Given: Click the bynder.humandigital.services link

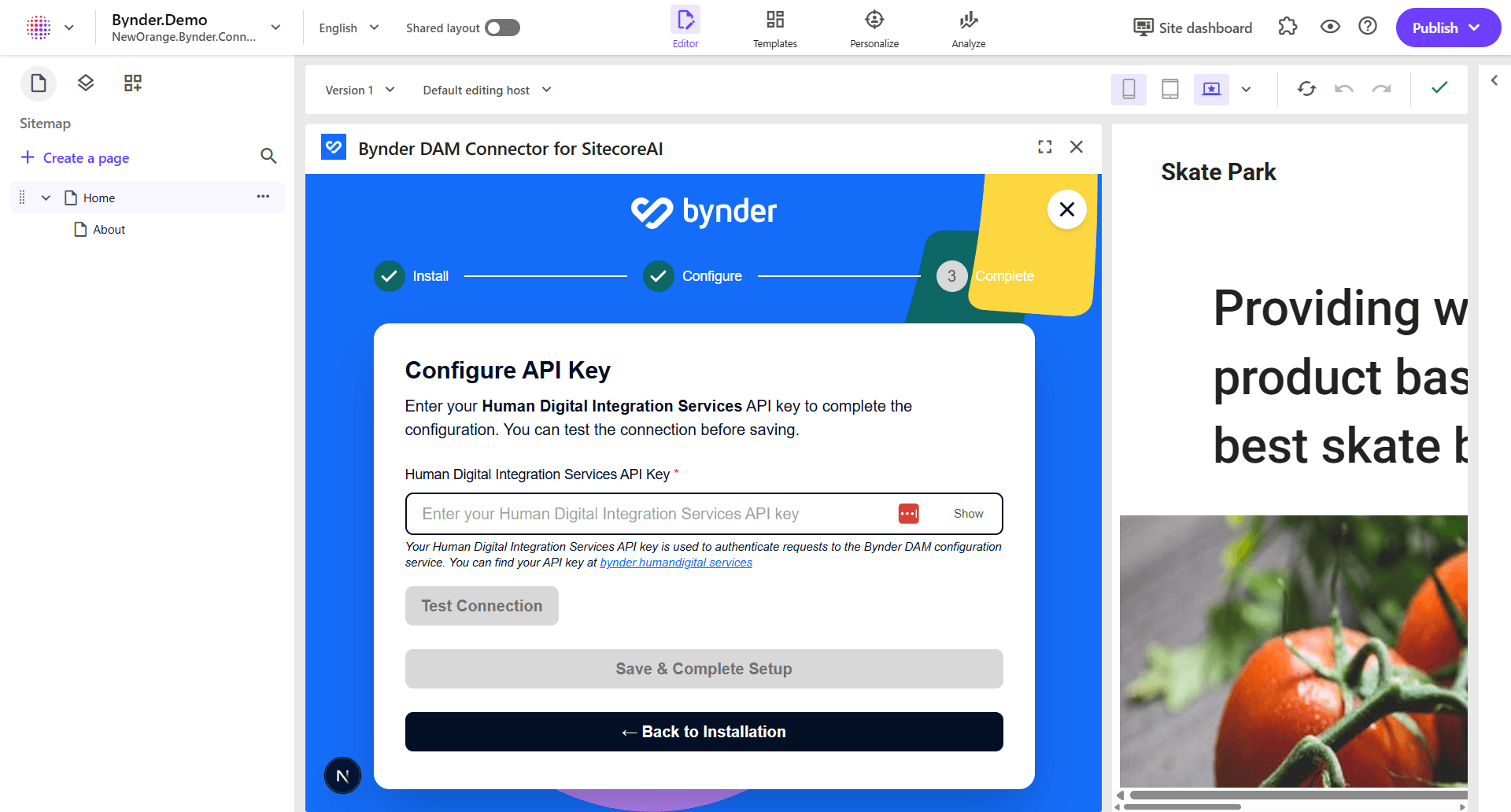Looking at the screenshot, I should point(675,562).
